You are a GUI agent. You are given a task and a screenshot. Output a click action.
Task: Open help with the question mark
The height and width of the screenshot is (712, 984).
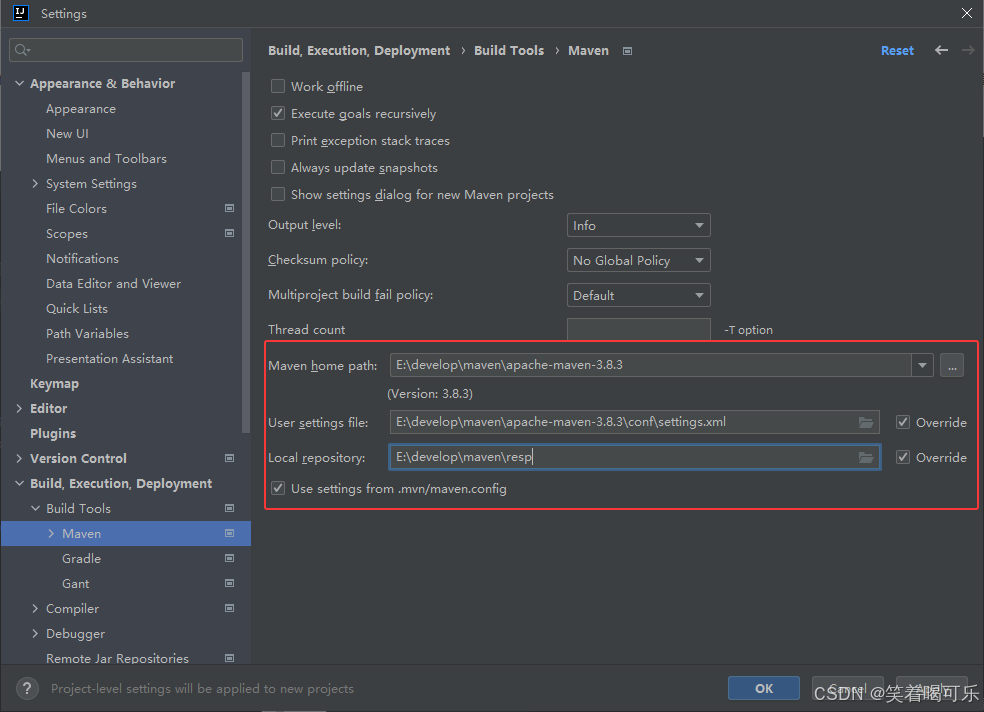(x=27, y=689)
